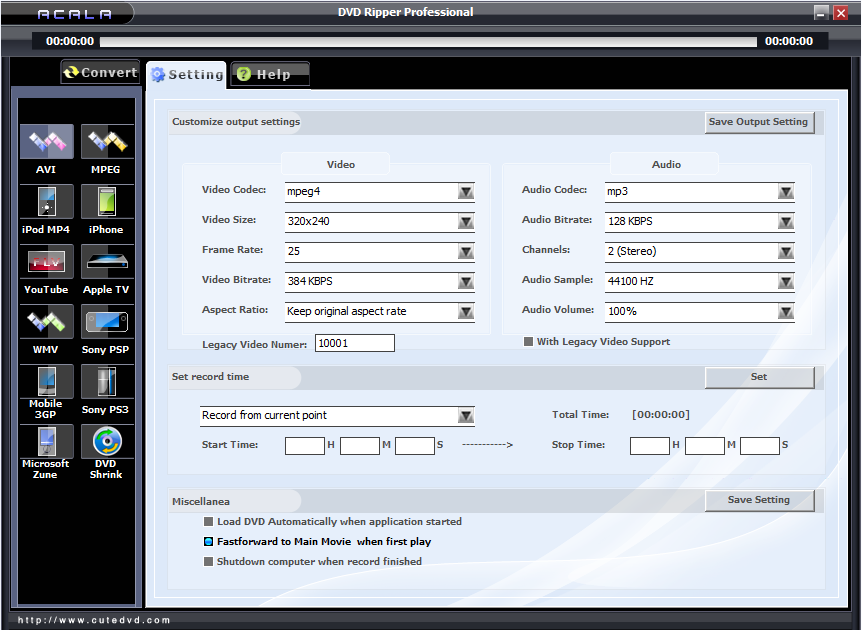The image size is (862, 630).
Task: Click the Set record time button
Action: (x=759, y=377)
